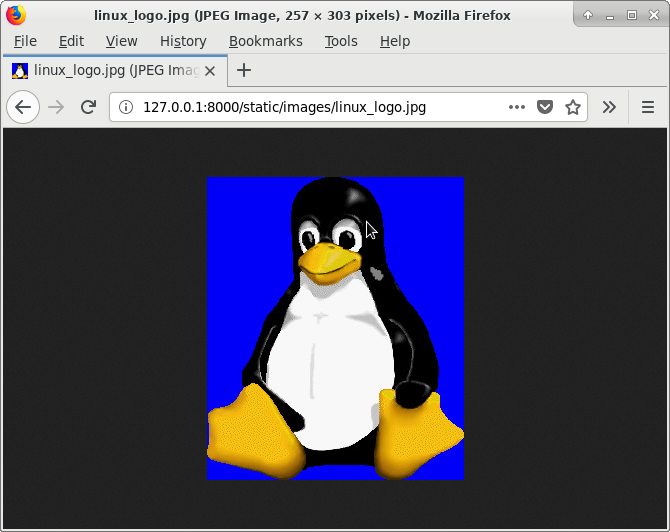Open the History menu
The height and width of the screenshot is (532, 670).
point(183,41)
